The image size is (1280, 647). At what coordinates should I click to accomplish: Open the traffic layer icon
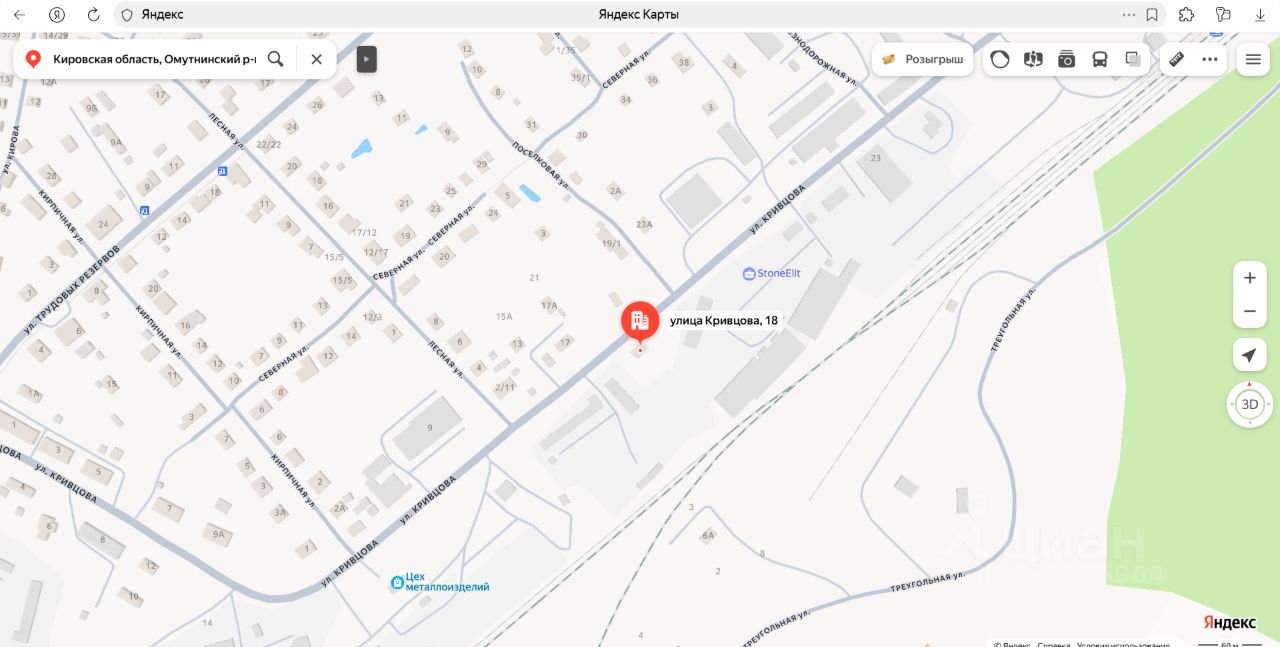pos(1000,59)
